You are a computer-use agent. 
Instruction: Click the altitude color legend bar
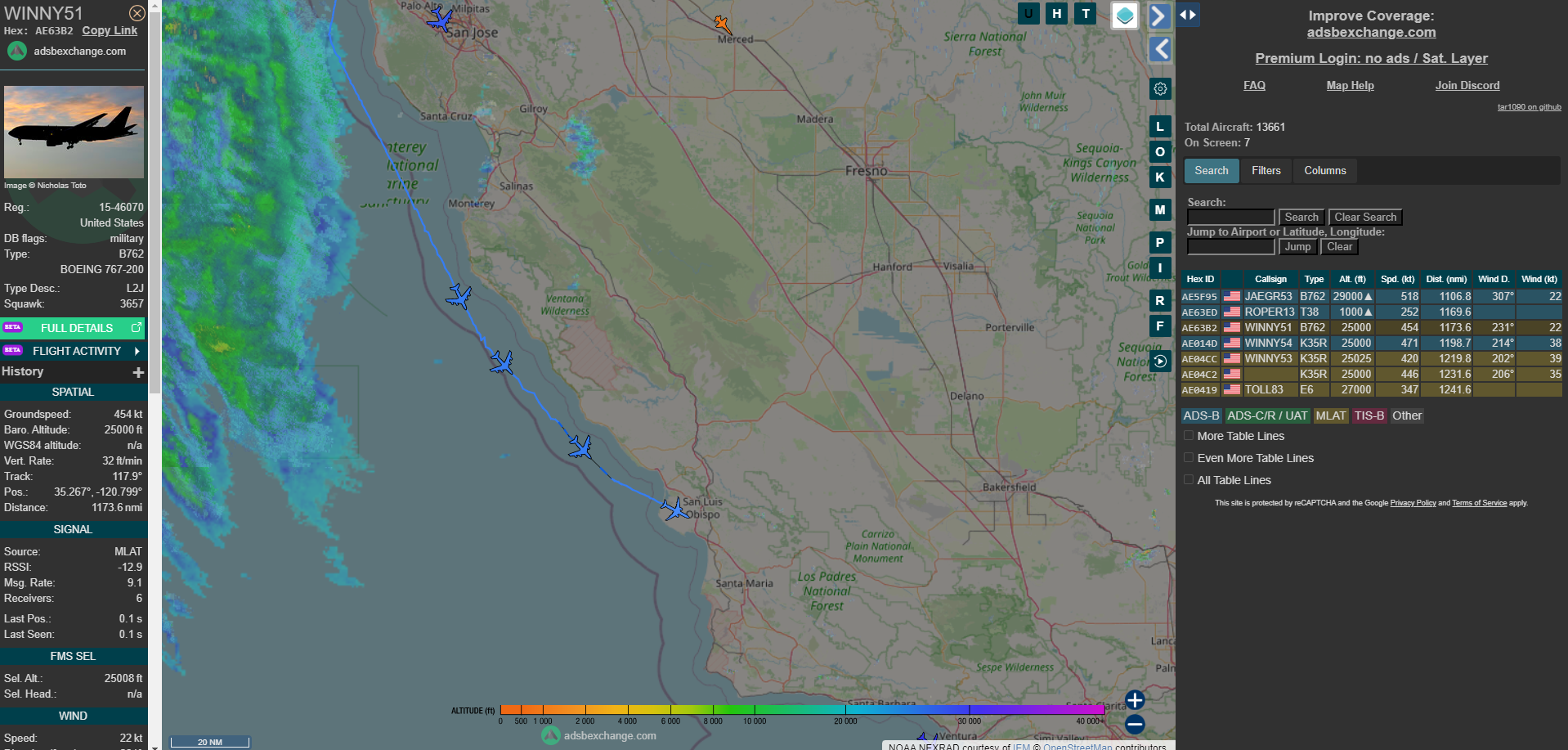[x=802, y=709]
